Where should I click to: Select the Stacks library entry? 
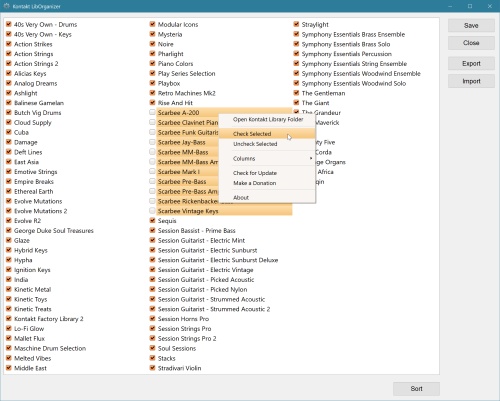pos(167,358)
